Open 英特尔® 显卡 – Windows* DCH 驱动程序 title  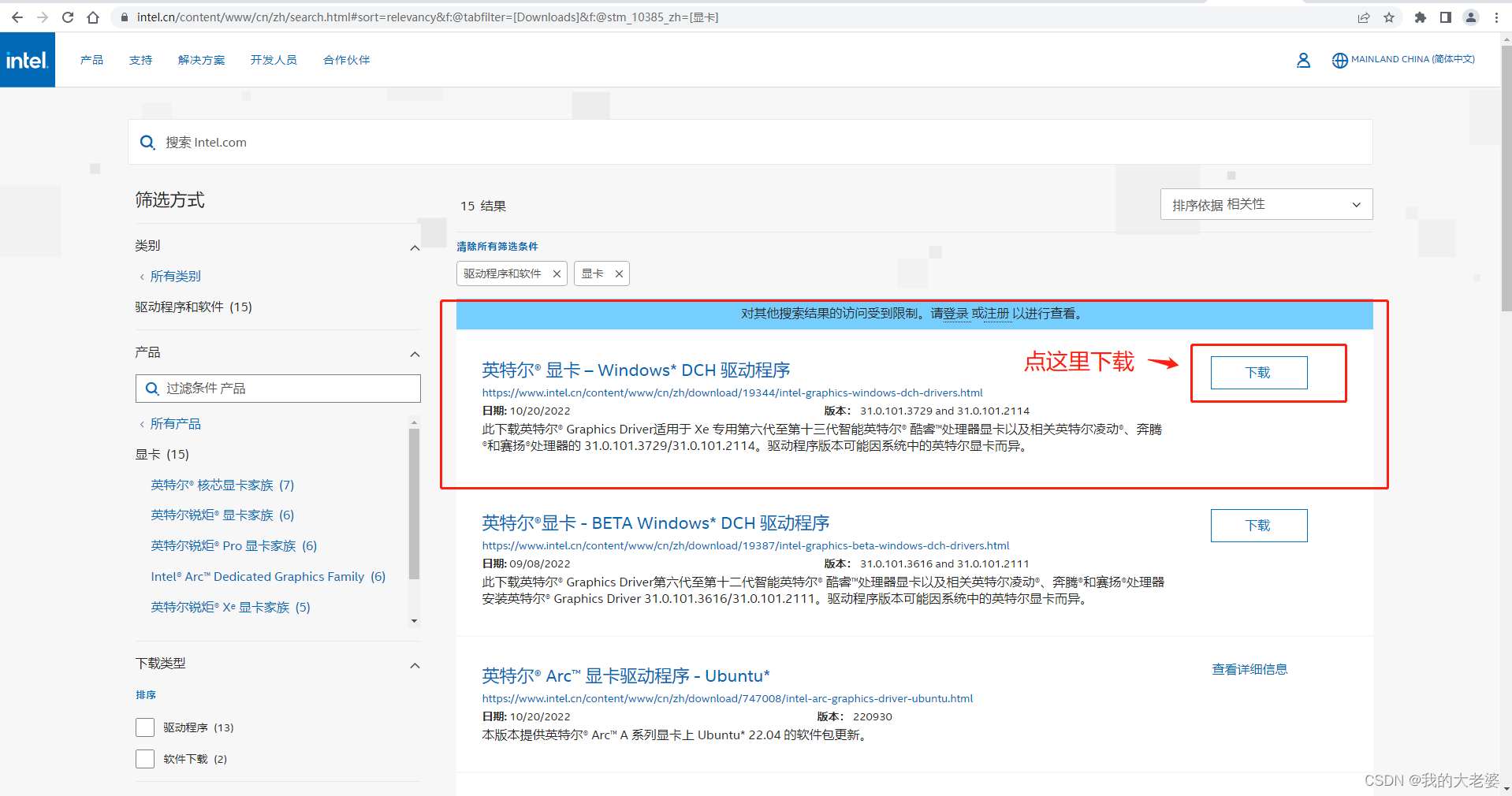click(636, 370)
